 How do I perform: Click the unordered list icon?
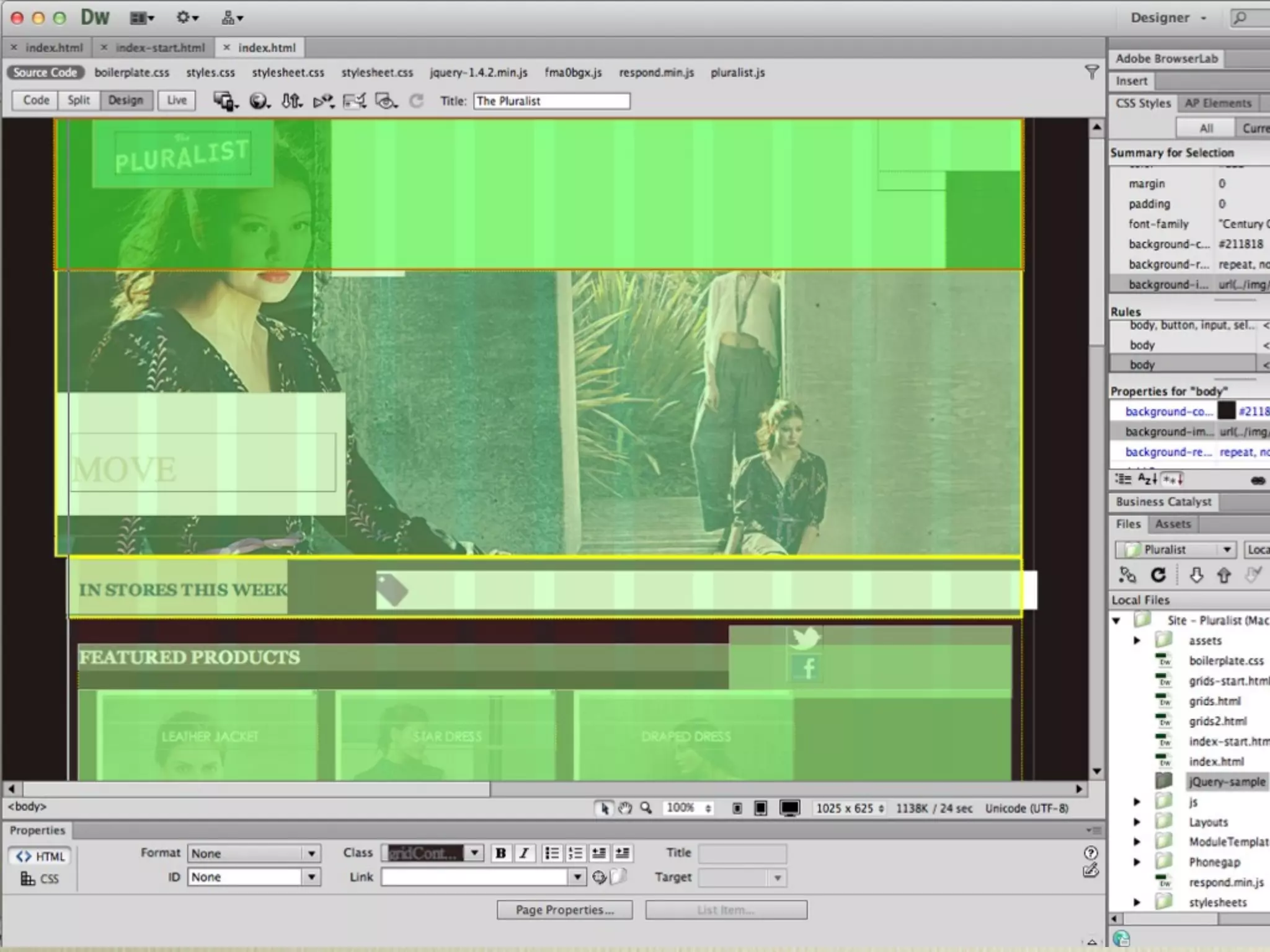point(551,853)
